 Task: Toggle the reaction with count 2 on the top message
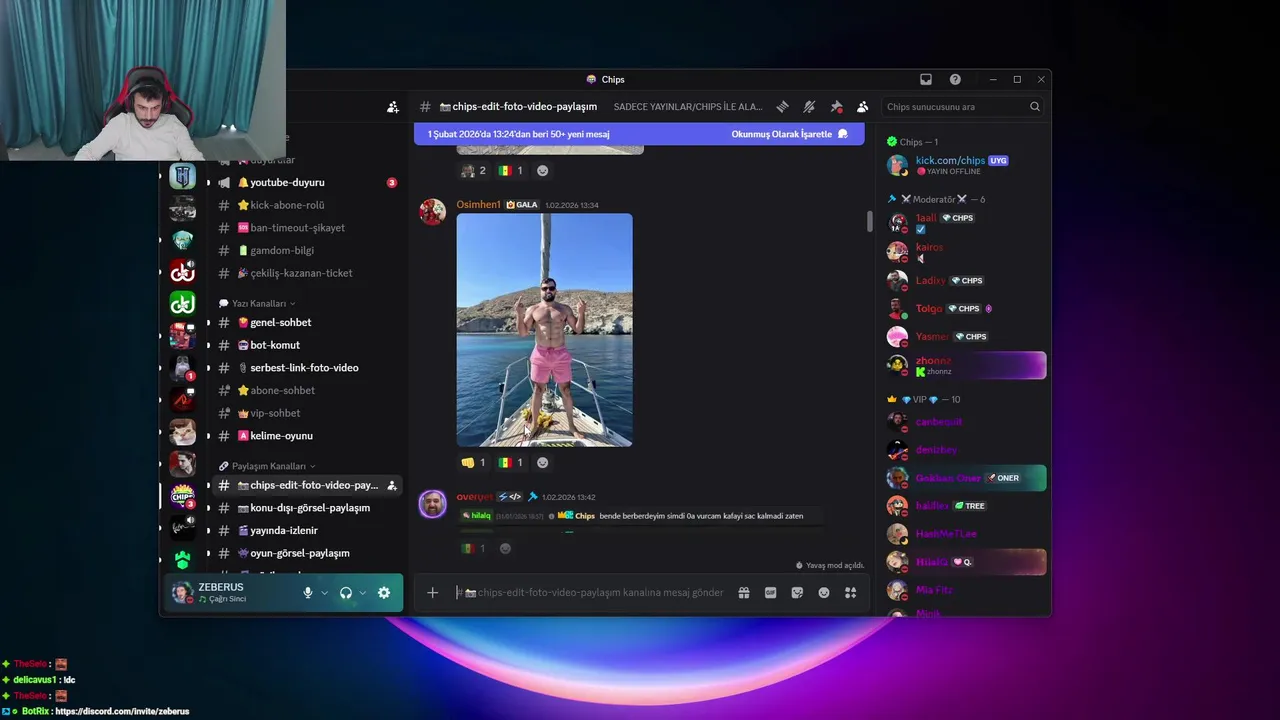tap(474, 170)
